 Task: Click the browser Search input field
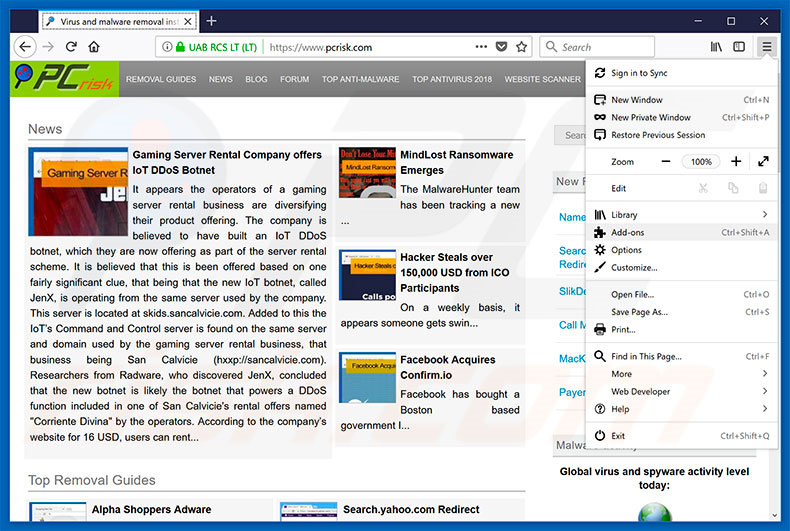(x=597, y=47)
